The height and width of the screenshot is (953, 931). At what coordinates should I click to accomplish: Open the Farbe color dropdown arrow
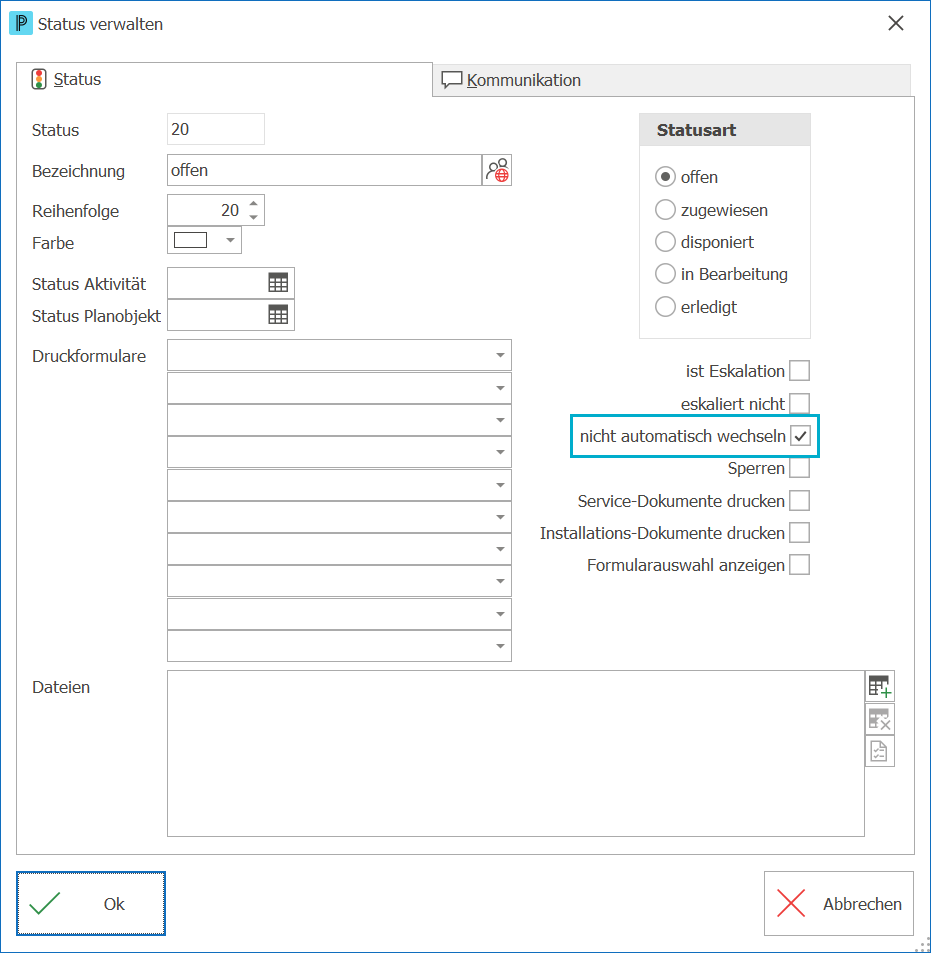(x=230, y=240)
